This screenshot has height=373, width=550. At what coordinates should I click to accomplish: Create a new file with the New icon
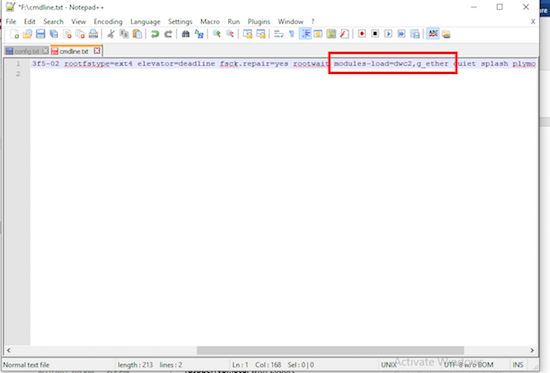tap(14, 34)
